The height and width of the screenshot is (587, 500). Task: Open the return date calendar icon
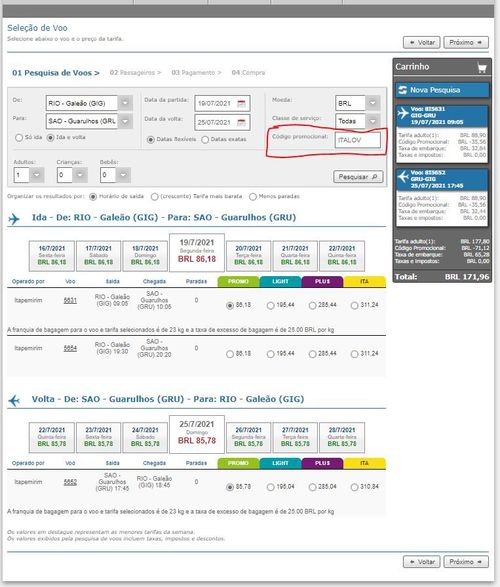(x=242, y=122)
